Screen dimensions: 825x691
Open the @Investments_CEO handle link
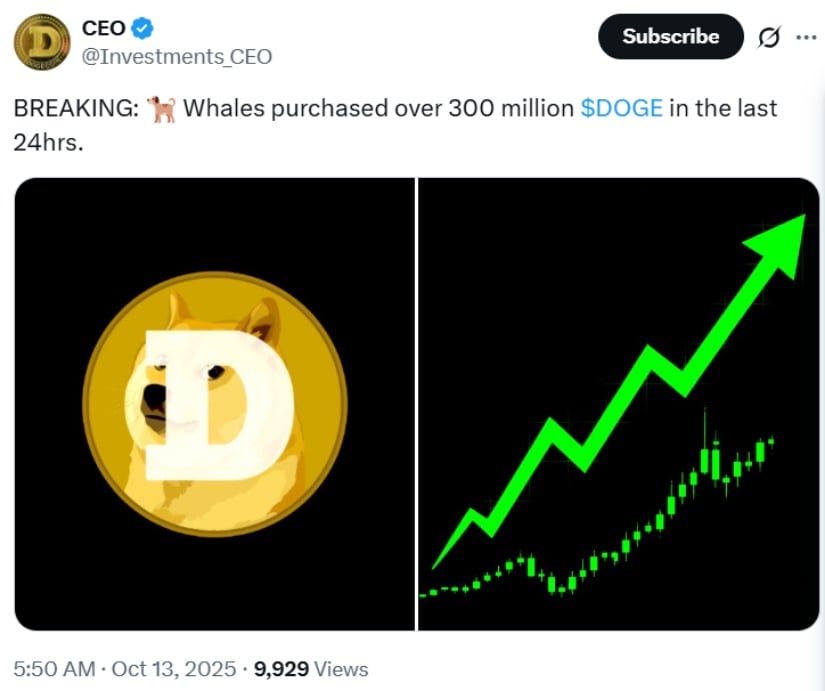click(176, 57)
